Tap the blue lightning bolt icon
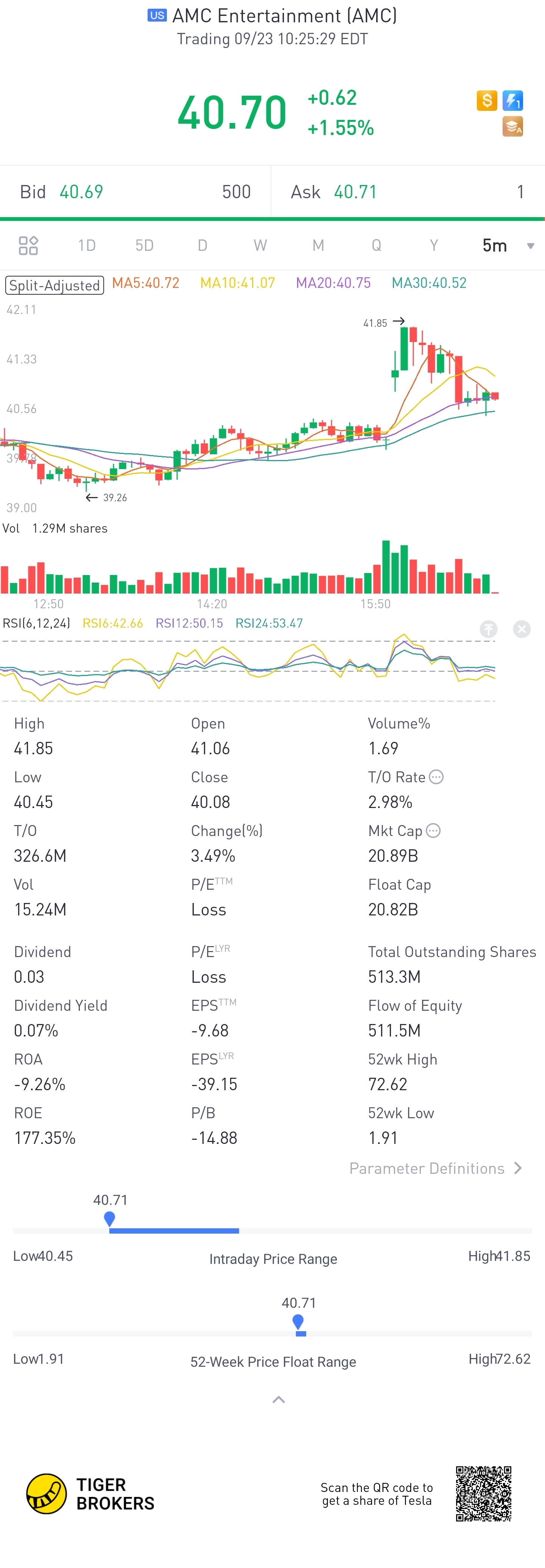 [513, 100]
